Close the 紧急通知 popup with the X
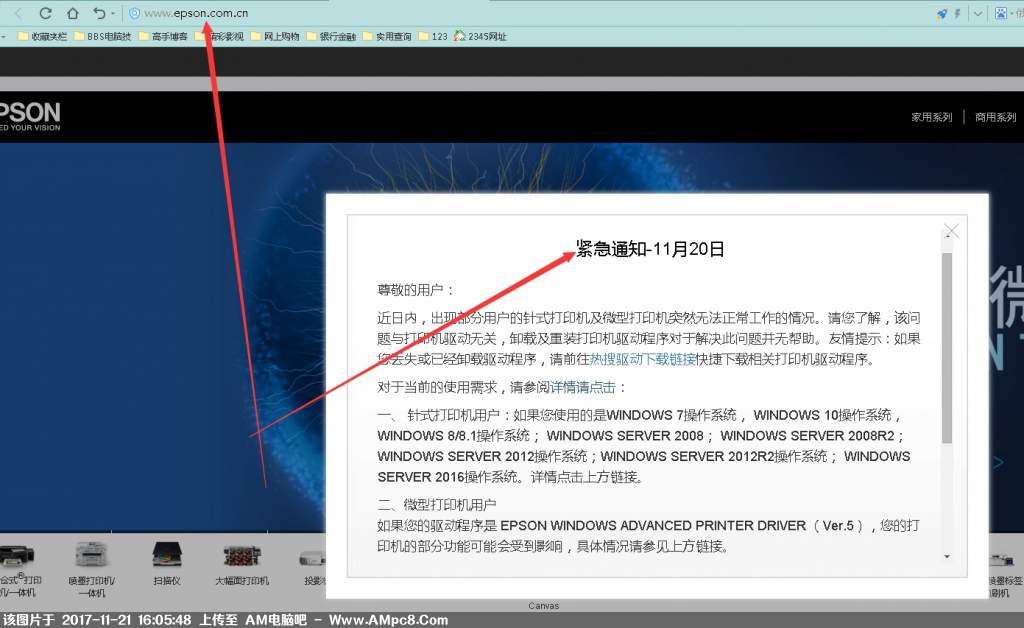The width and height of the screenshot is (1024, 628). coord(952,230)
